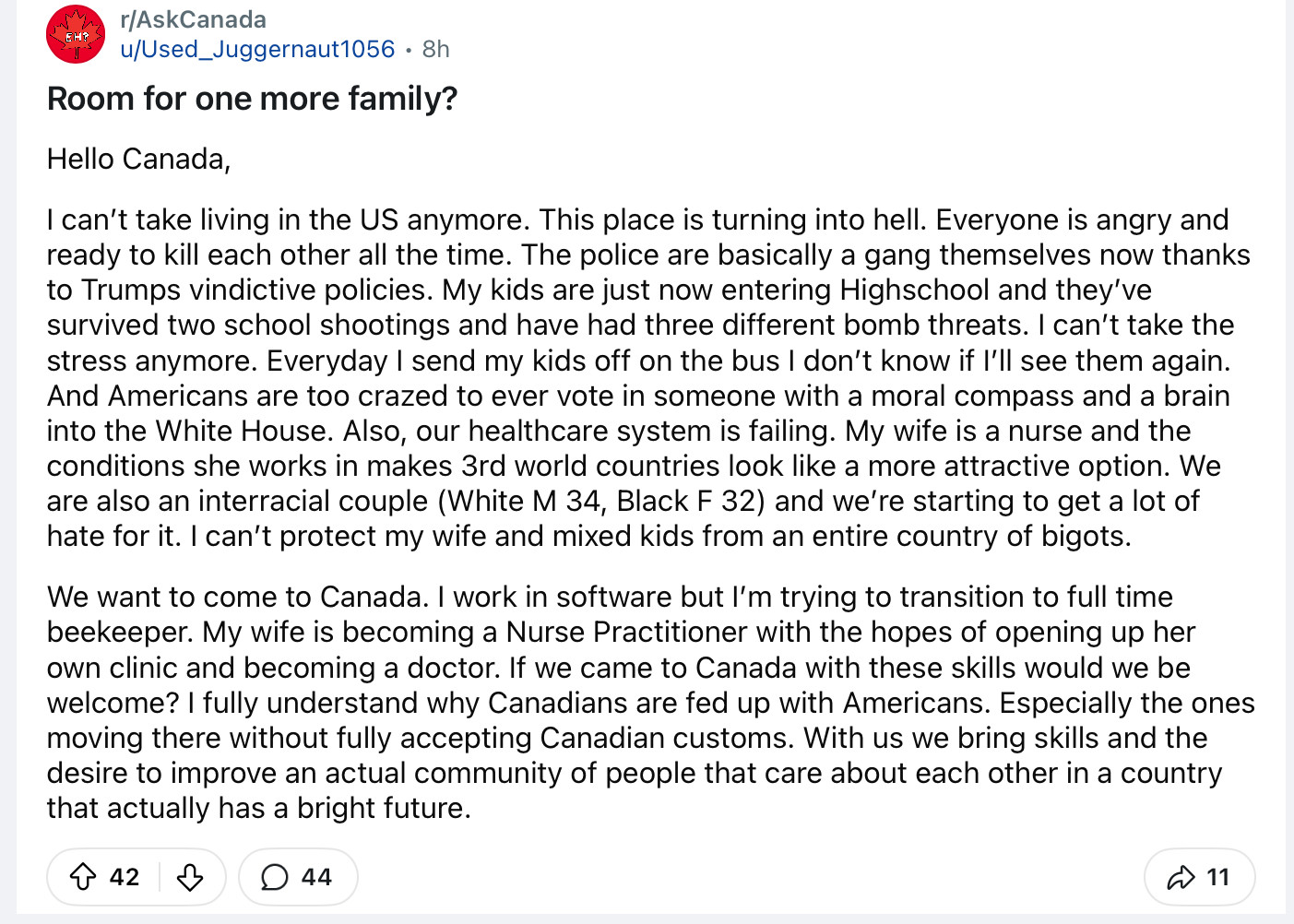
Task: Click the "Hello Canada," greeting line
Action: pyautogui.click(x=139, y=160)
